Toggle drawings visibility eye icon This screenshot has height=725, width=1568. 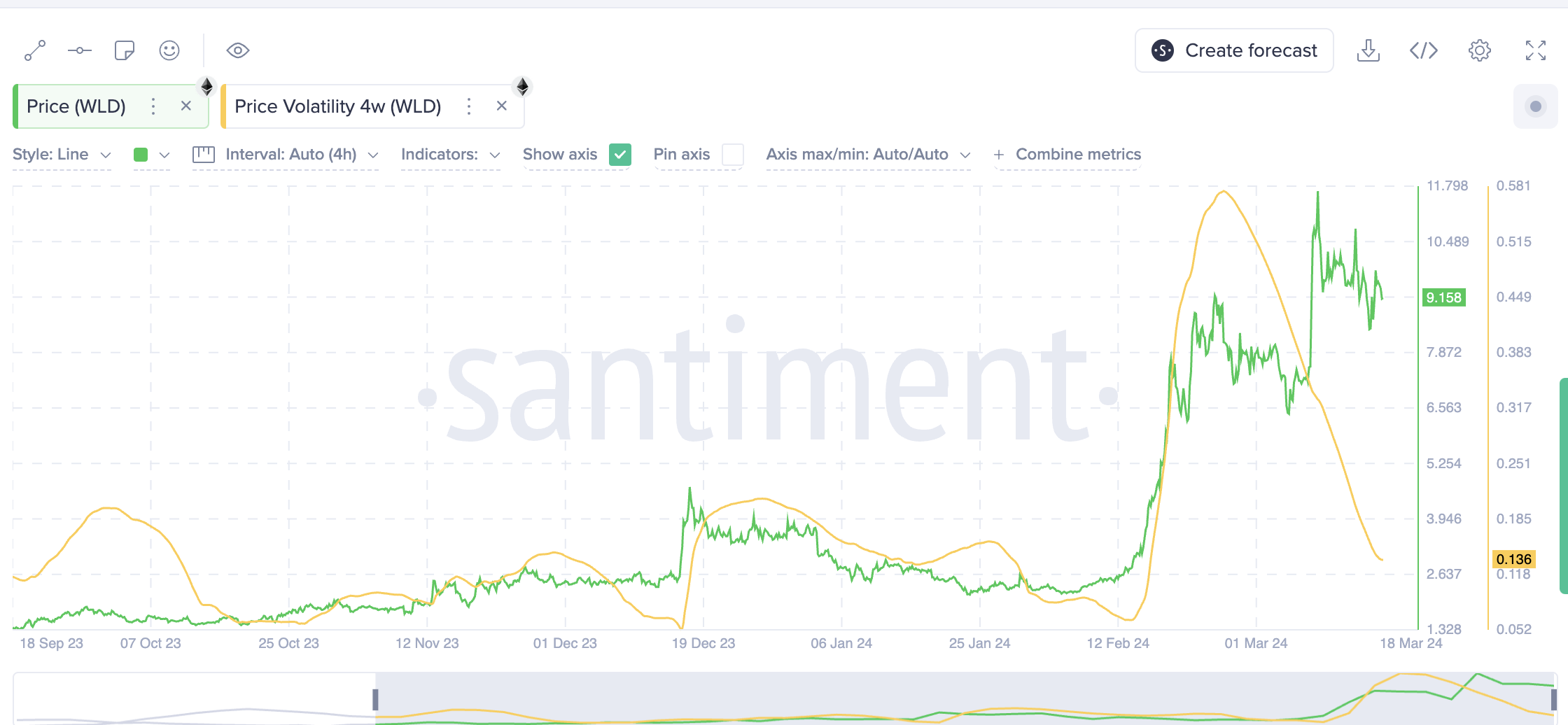(x=238, y=50)
